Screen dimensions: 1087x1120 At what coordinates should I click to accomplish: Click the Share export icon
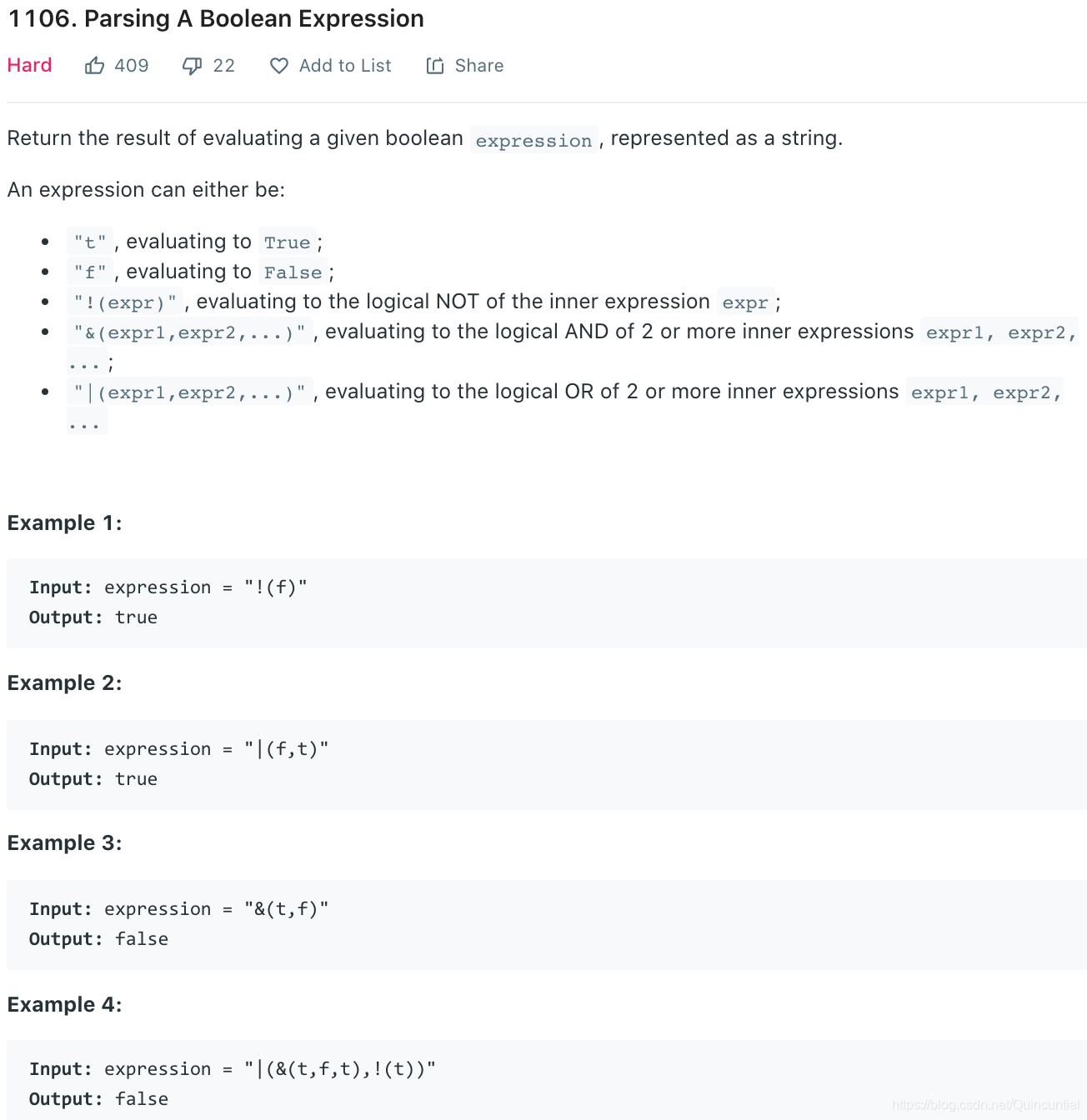pos(435,65)
